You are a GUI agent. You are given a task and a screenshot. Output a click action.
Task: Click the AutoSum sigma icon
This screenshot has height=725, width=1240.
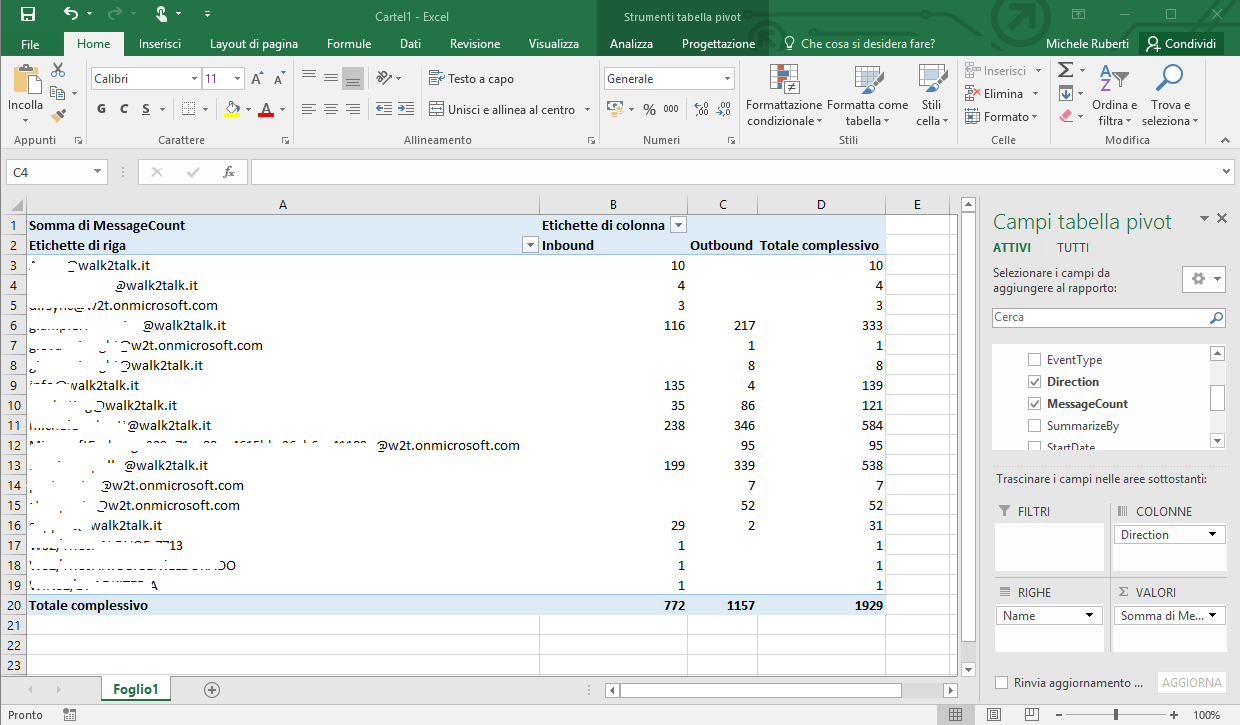point(1066,70)
